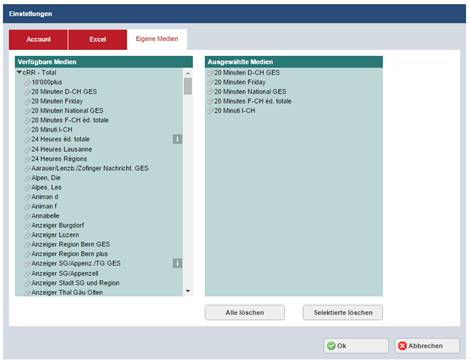Select Animan d entry
Screen dimensions: 469x363
point(45,197)
